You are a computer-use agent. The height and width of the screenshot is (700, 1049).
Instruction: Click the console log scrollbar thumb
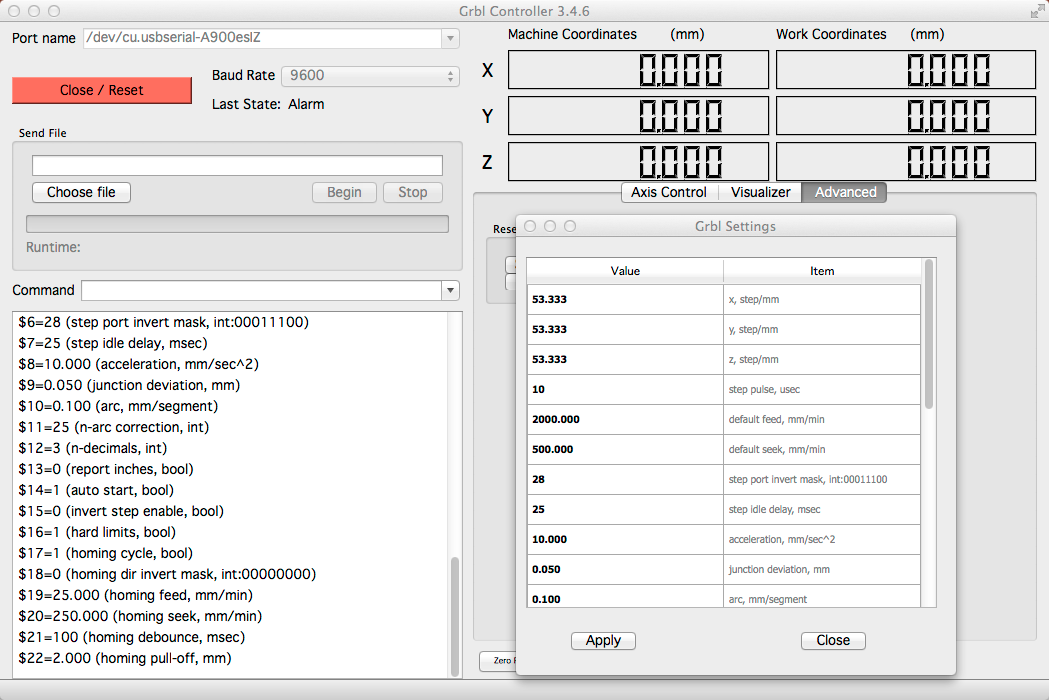(455, 616)
